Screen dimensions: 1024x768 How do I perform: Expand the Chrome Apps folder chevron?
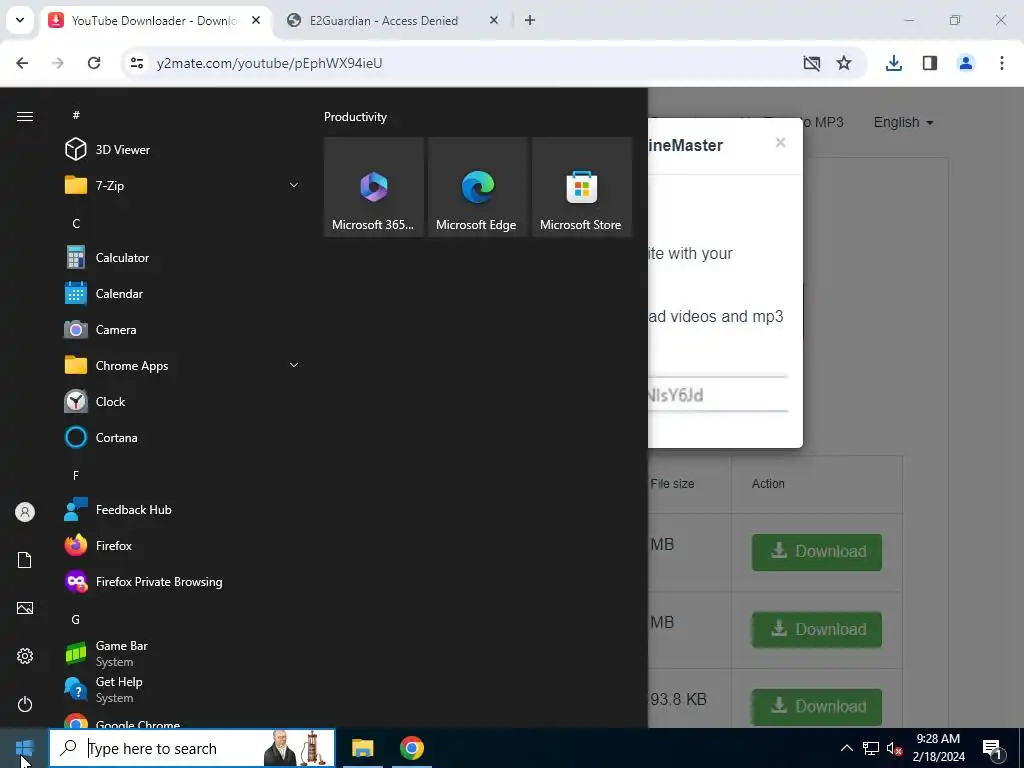pyautogui.click(x=294, y=365)
